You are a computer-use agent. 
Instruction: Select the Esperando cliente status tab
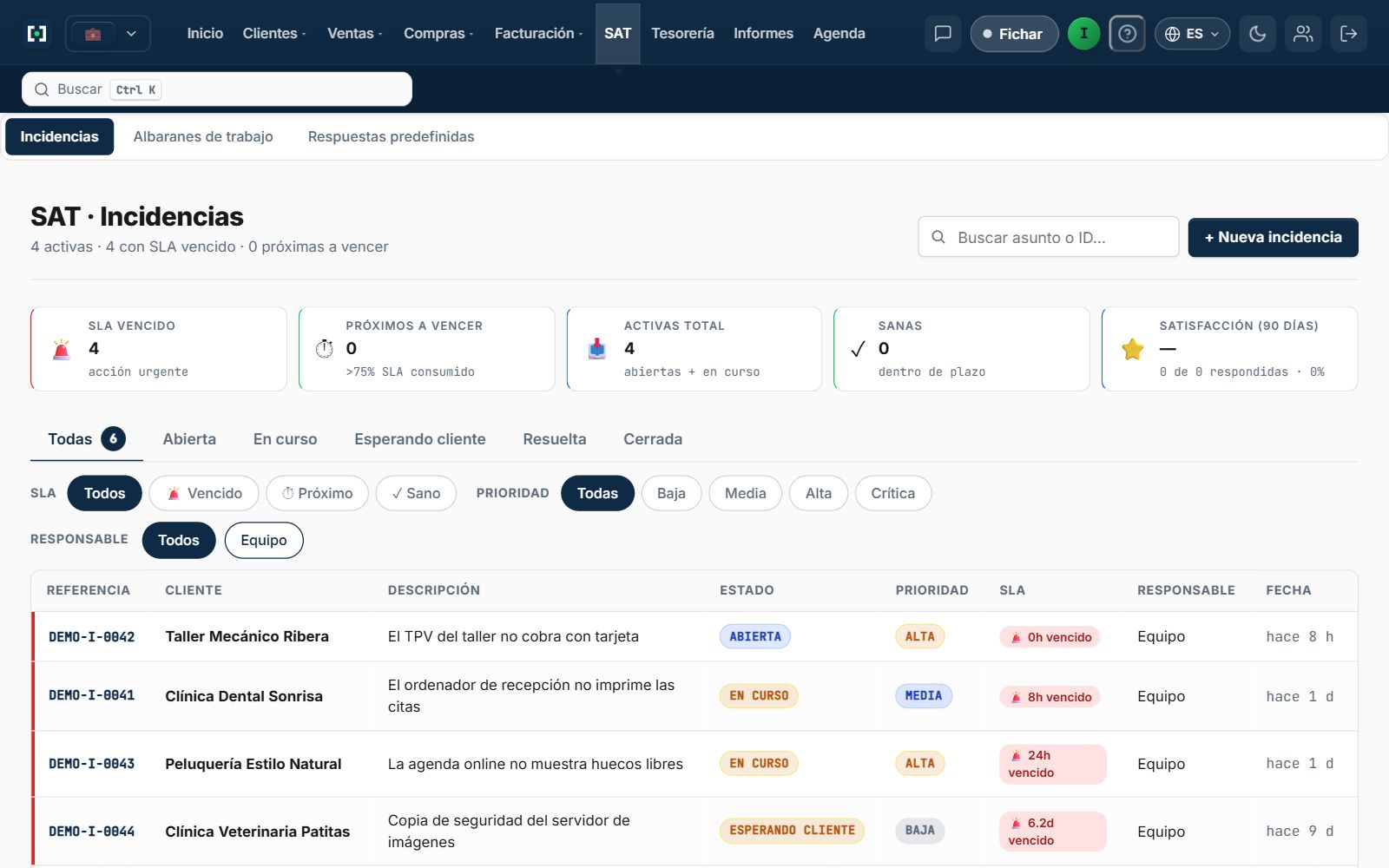point(420,439)
